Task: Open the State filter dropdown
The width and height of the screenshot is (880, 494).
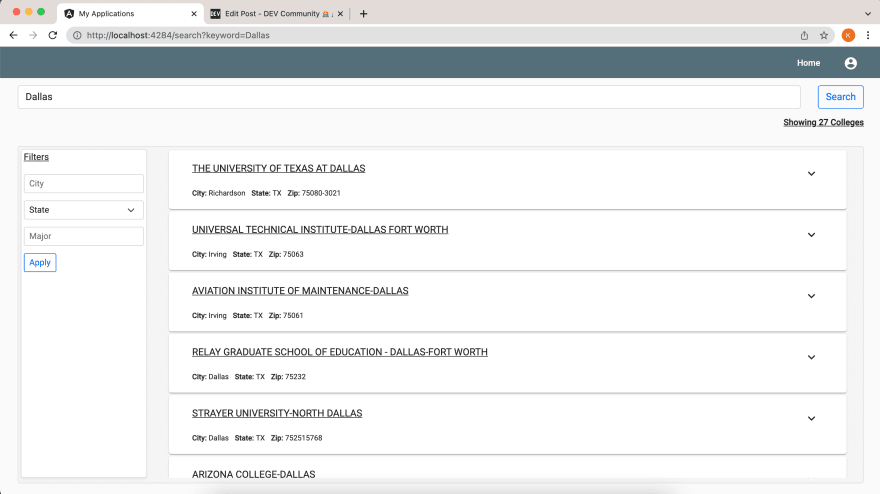Action: (x=84, y=210)
